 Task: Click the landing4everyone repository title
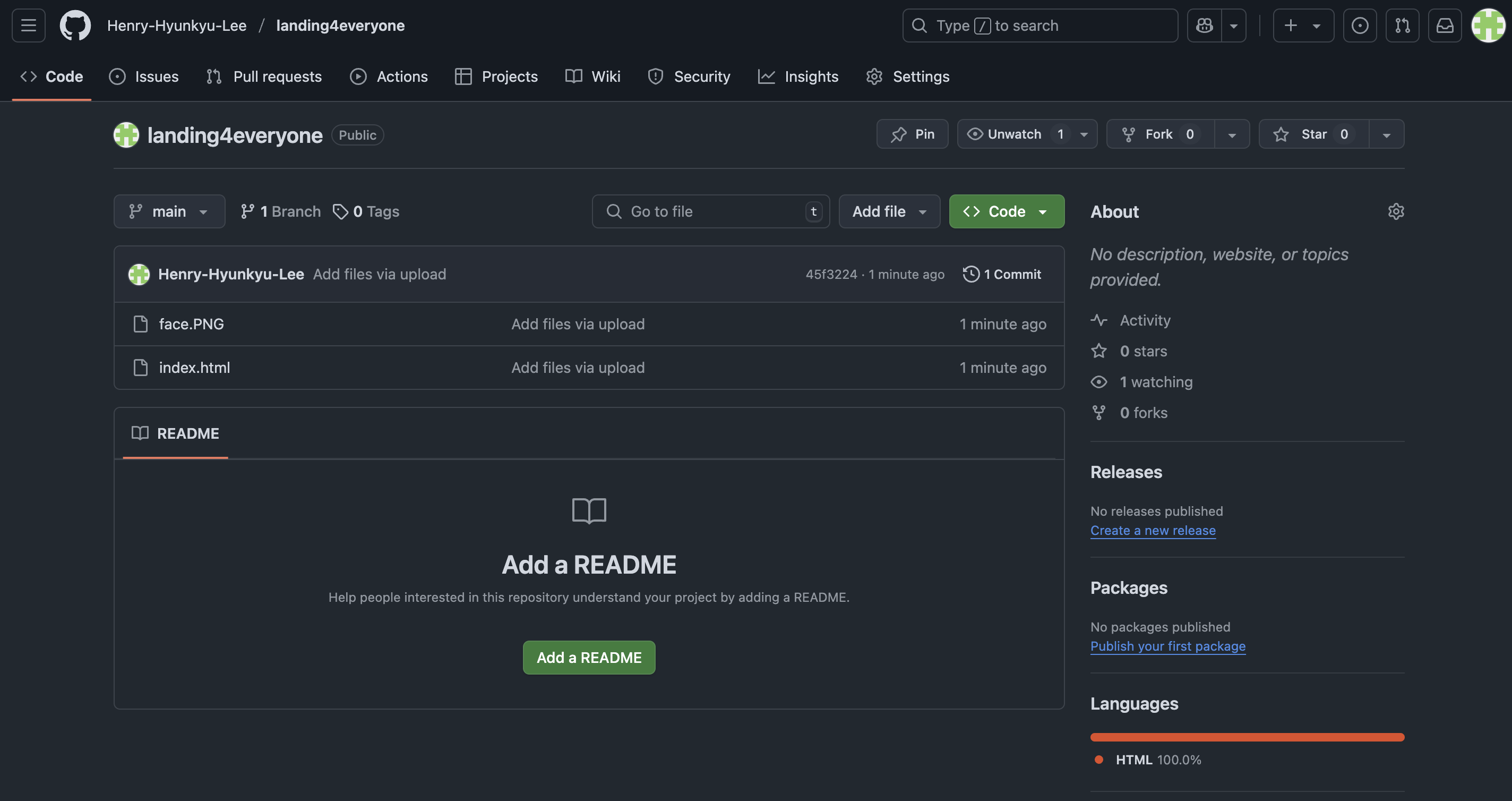235,135
